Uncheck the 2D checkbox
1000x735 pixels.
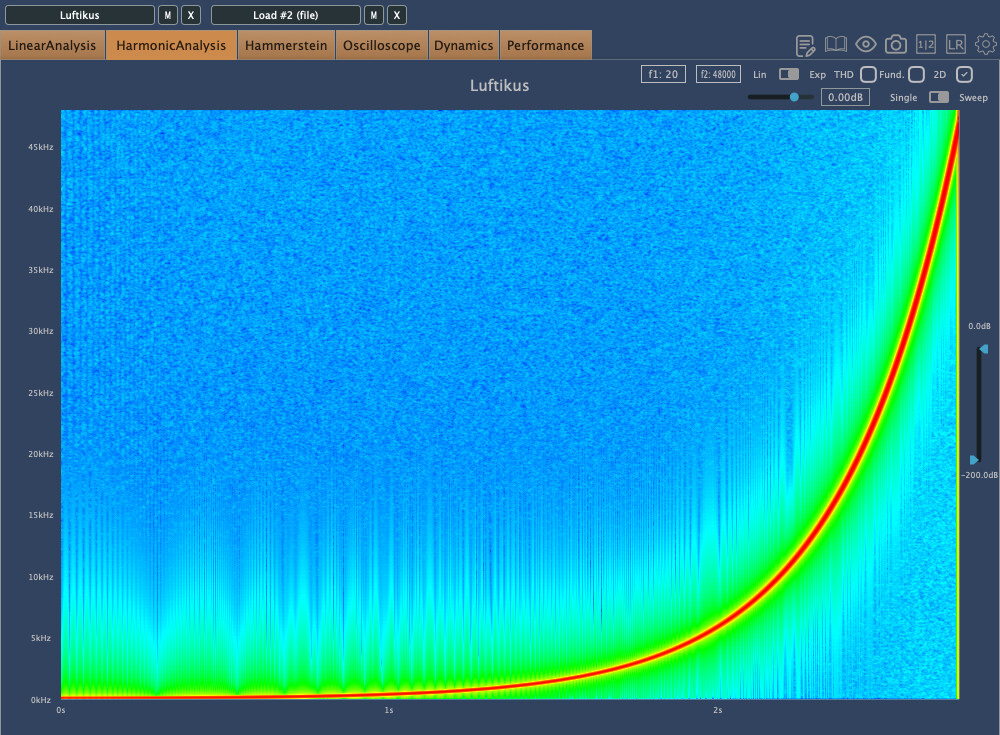pos(964,74)
